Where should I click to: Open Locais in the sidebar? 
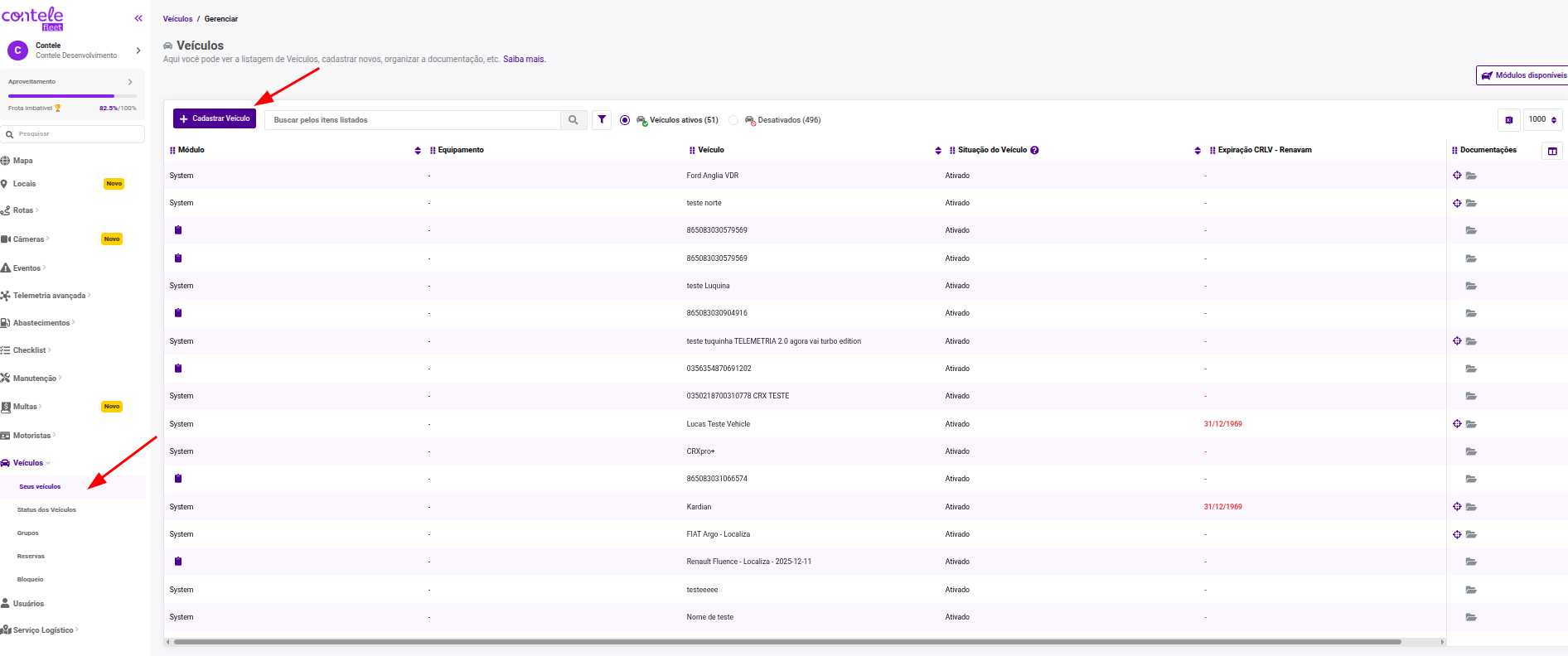tap(25, 184)
